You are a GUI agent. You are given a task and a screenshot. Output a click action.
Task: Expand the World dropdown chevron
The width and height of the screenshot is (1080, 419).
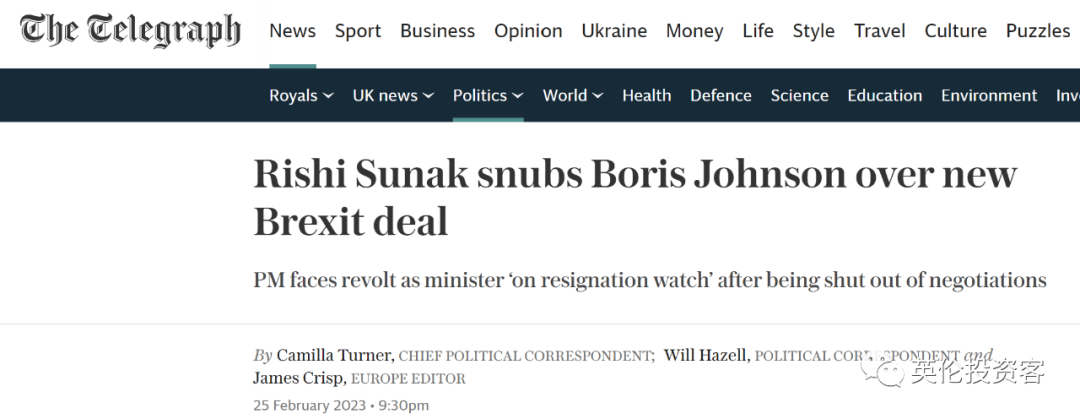tap(597, 96)
